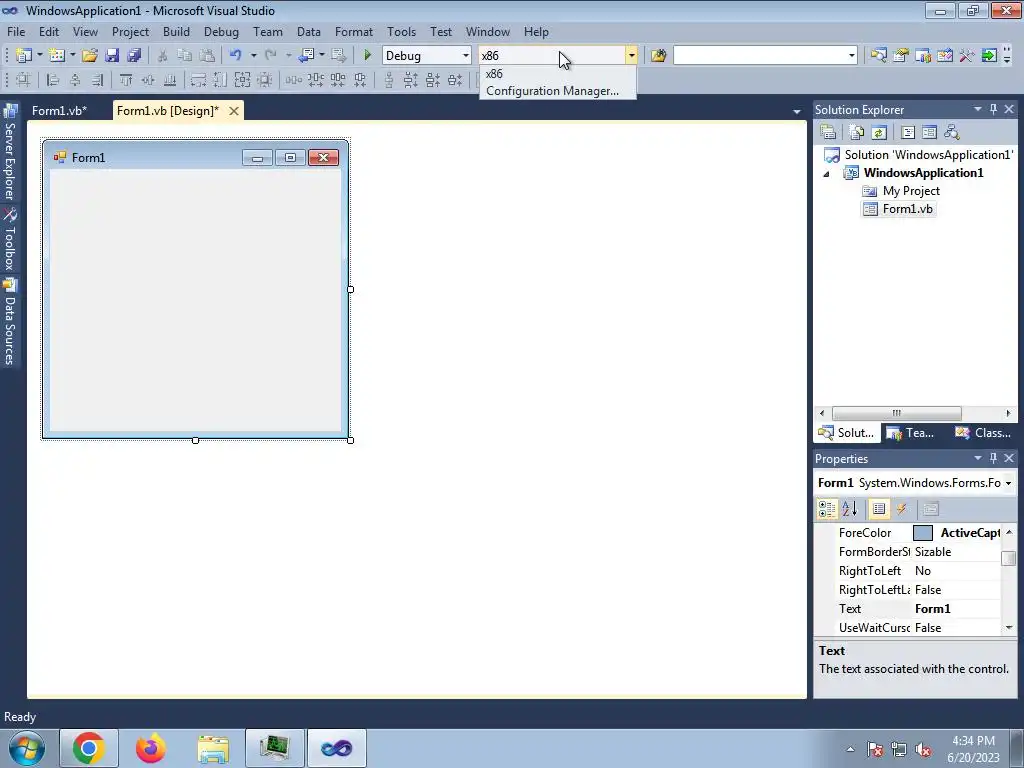Click the Solution Explorer horizontal scrollbar thumb
Image resolution: width=1024 pixels, height=768 pixels.
pos(896,413)
